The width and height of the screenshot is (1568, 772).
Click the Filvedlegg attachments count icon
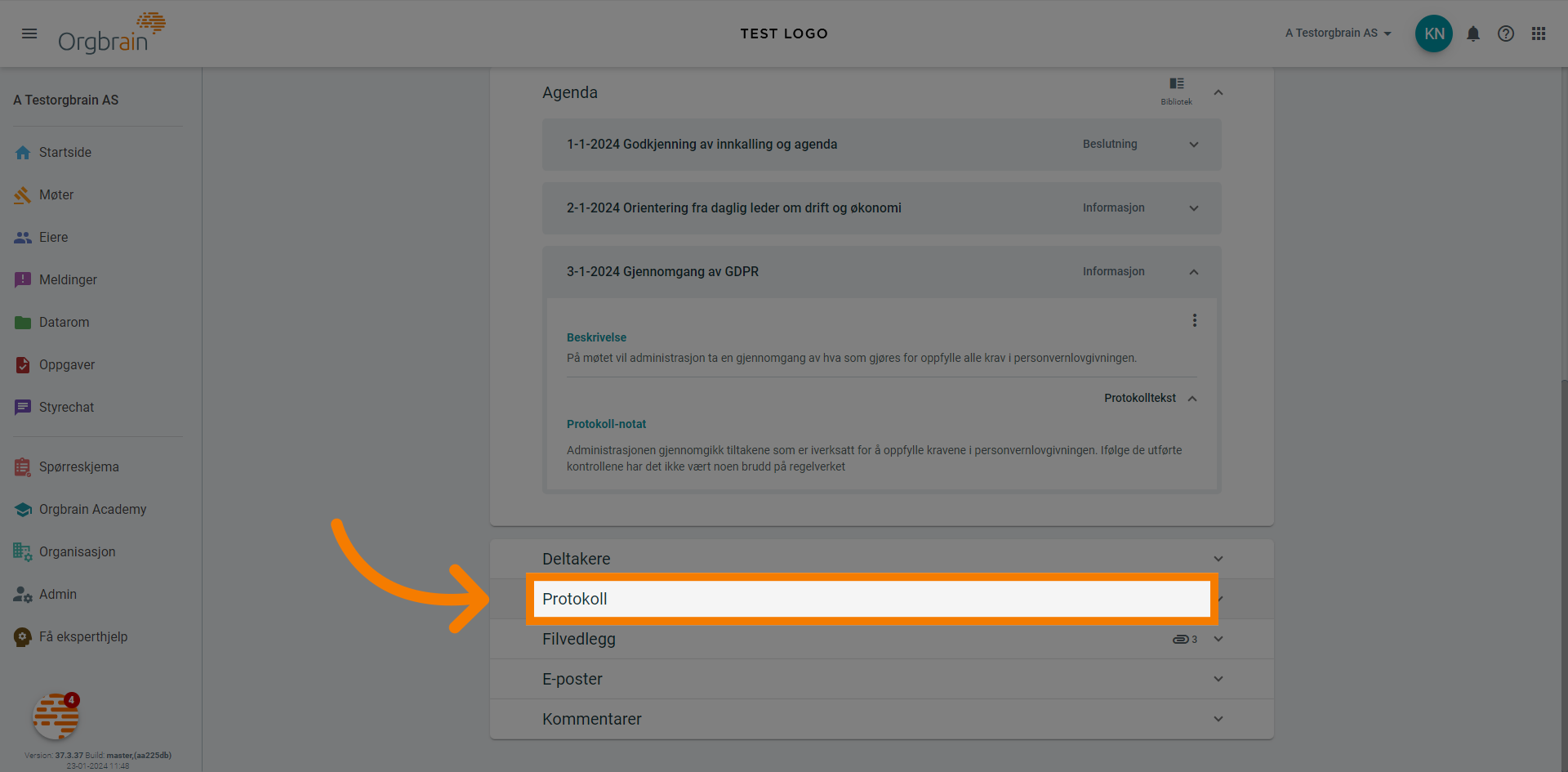point(1184,639)
